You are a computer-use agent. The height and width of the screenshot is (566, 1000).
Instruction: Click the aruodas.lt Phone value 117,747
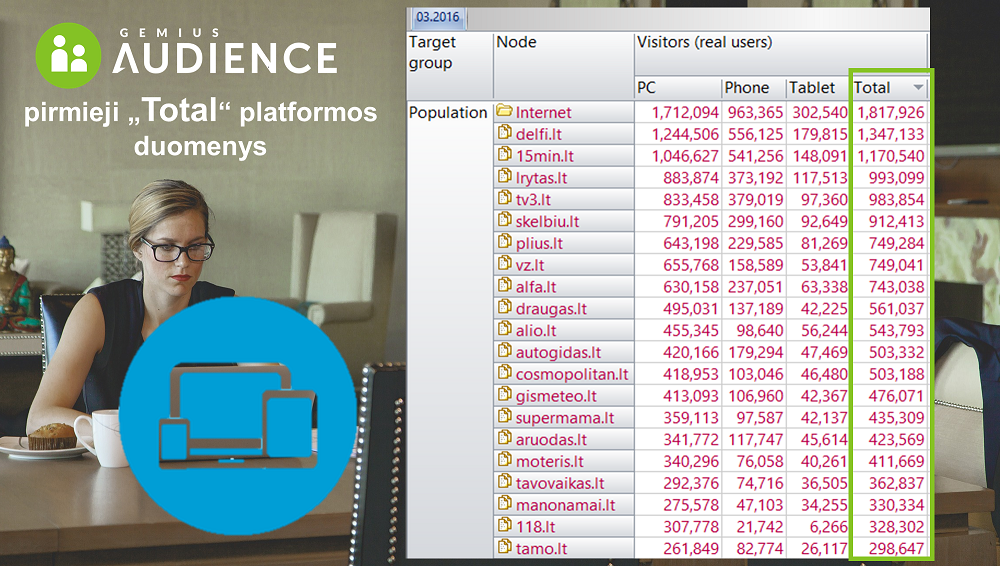click(x=755, y=440)
